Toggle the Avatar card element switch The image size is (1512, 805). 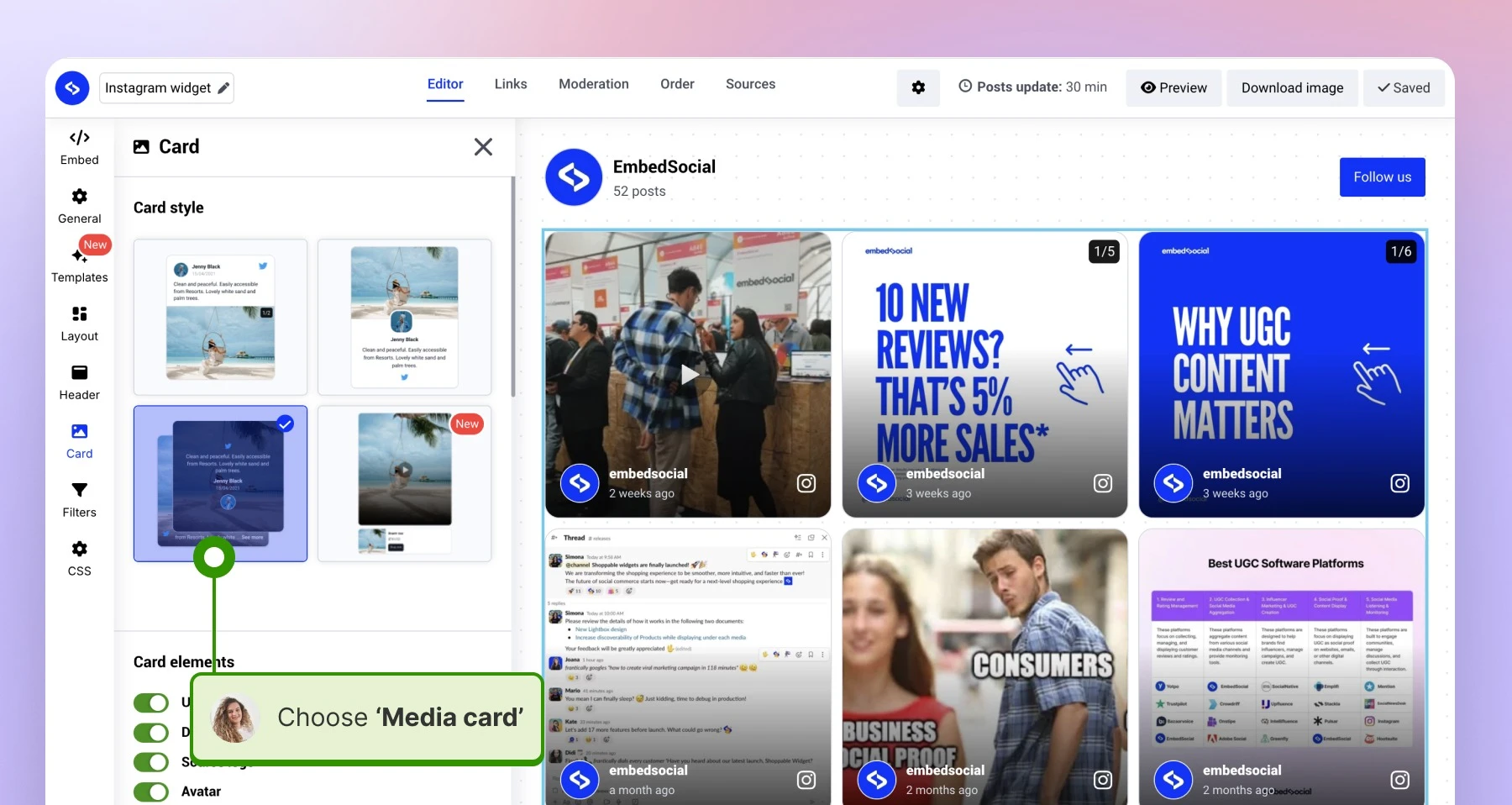tap(151, 792)
